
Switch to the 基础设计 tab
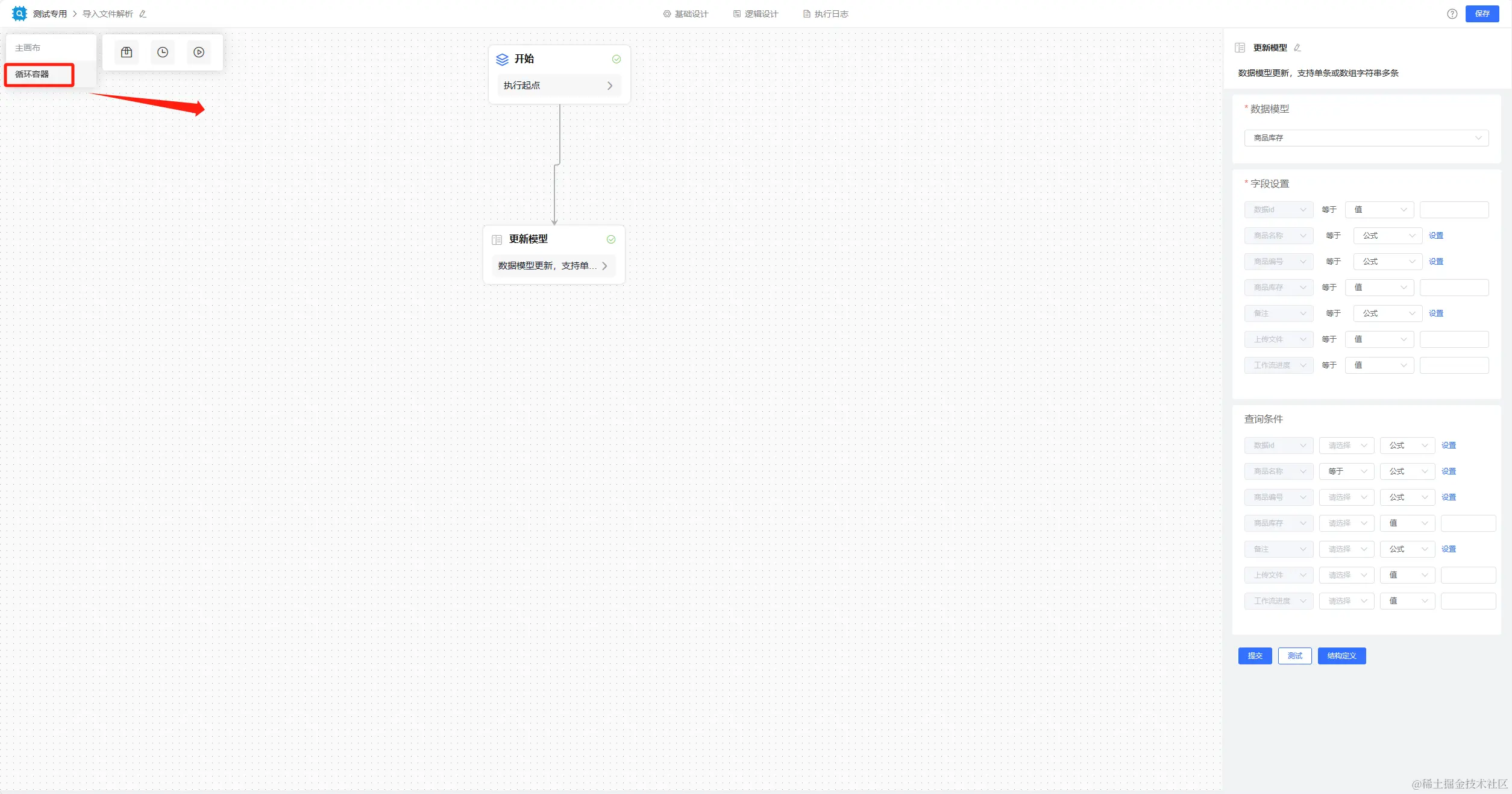click(x=686, y=14)
